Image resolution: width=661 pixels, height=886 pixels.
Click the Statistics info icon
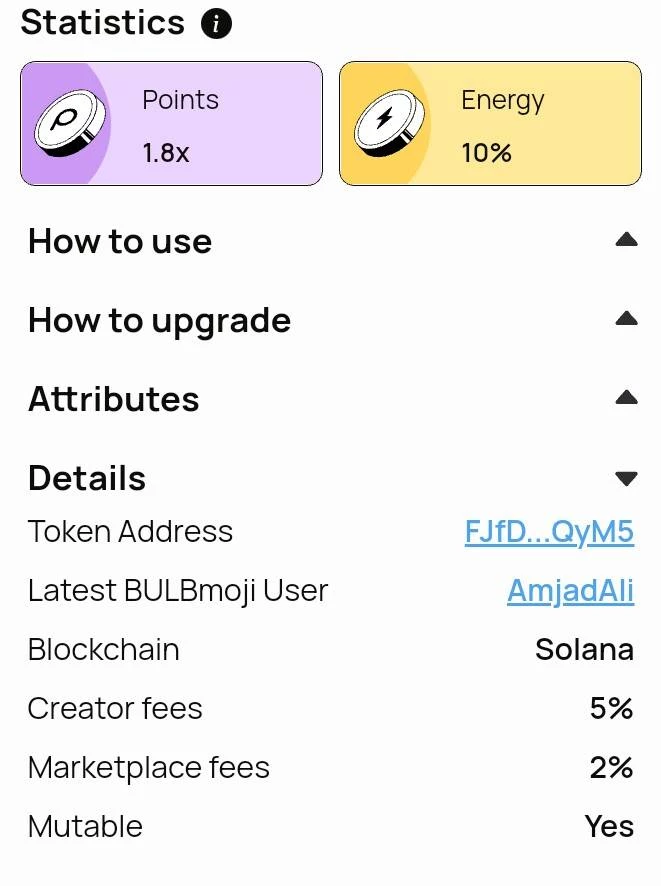point(216,24)
